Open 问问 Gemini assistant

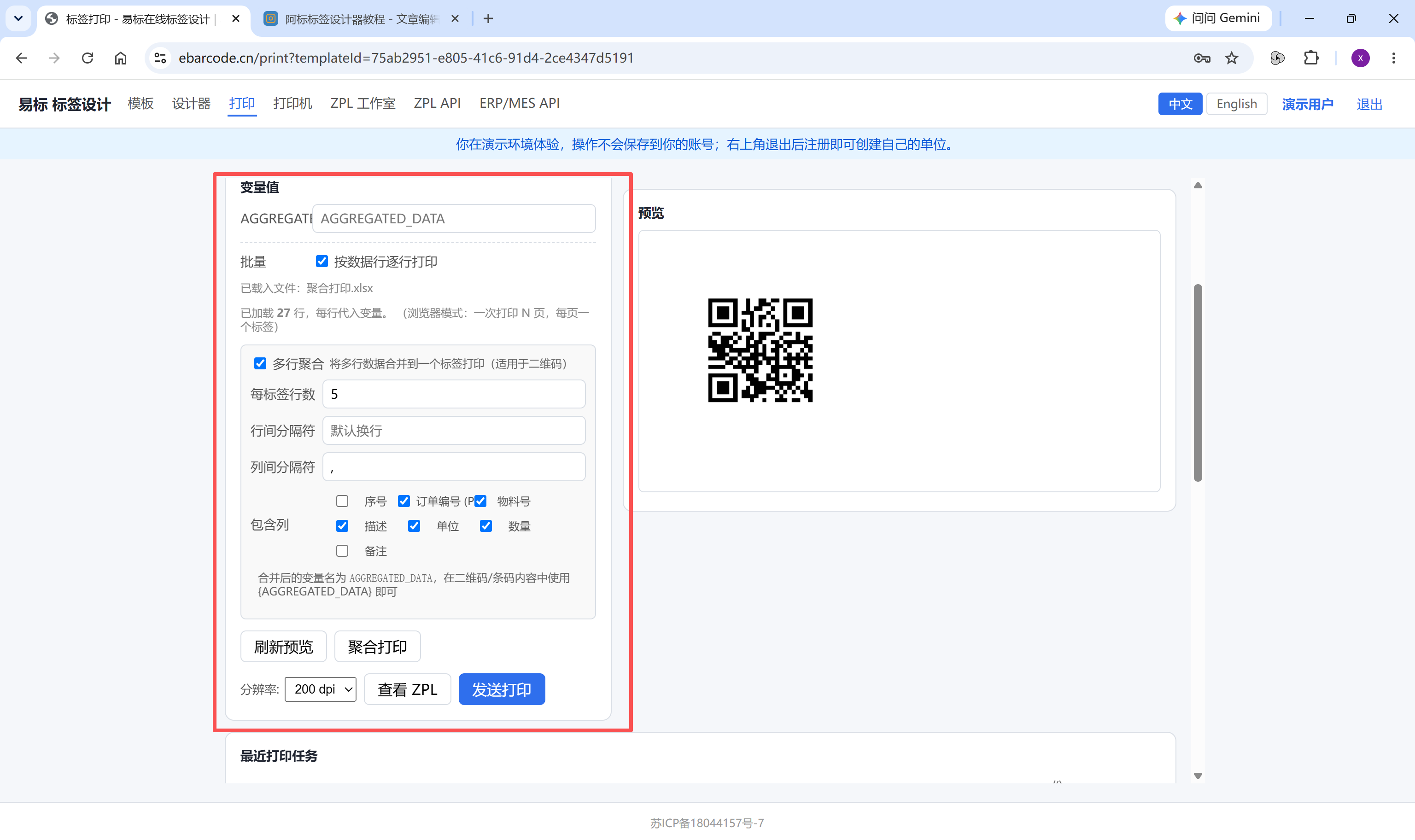pyautogui.click(x=1218, y=18)
